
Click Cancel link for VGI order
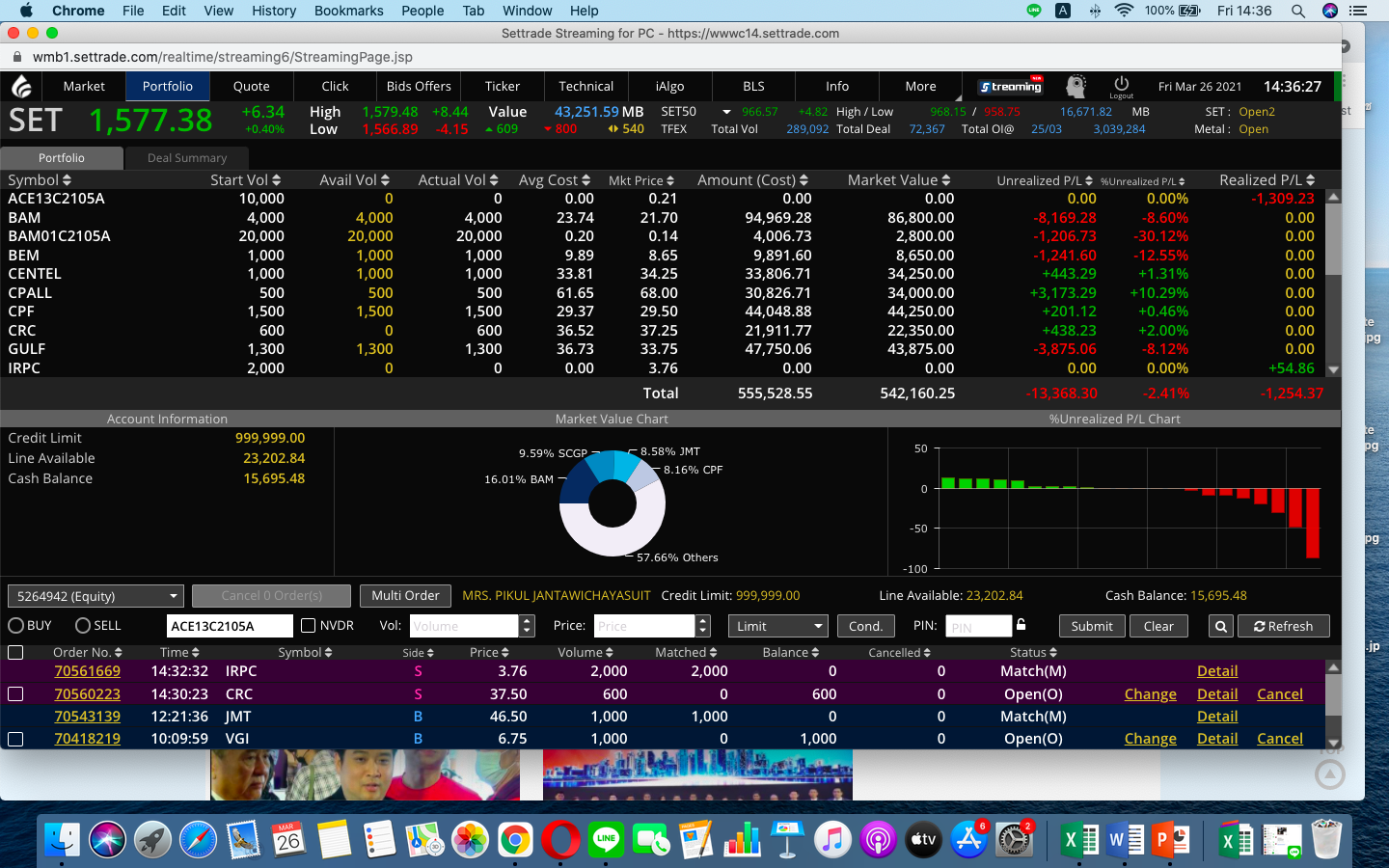(x=1279, y=739)
